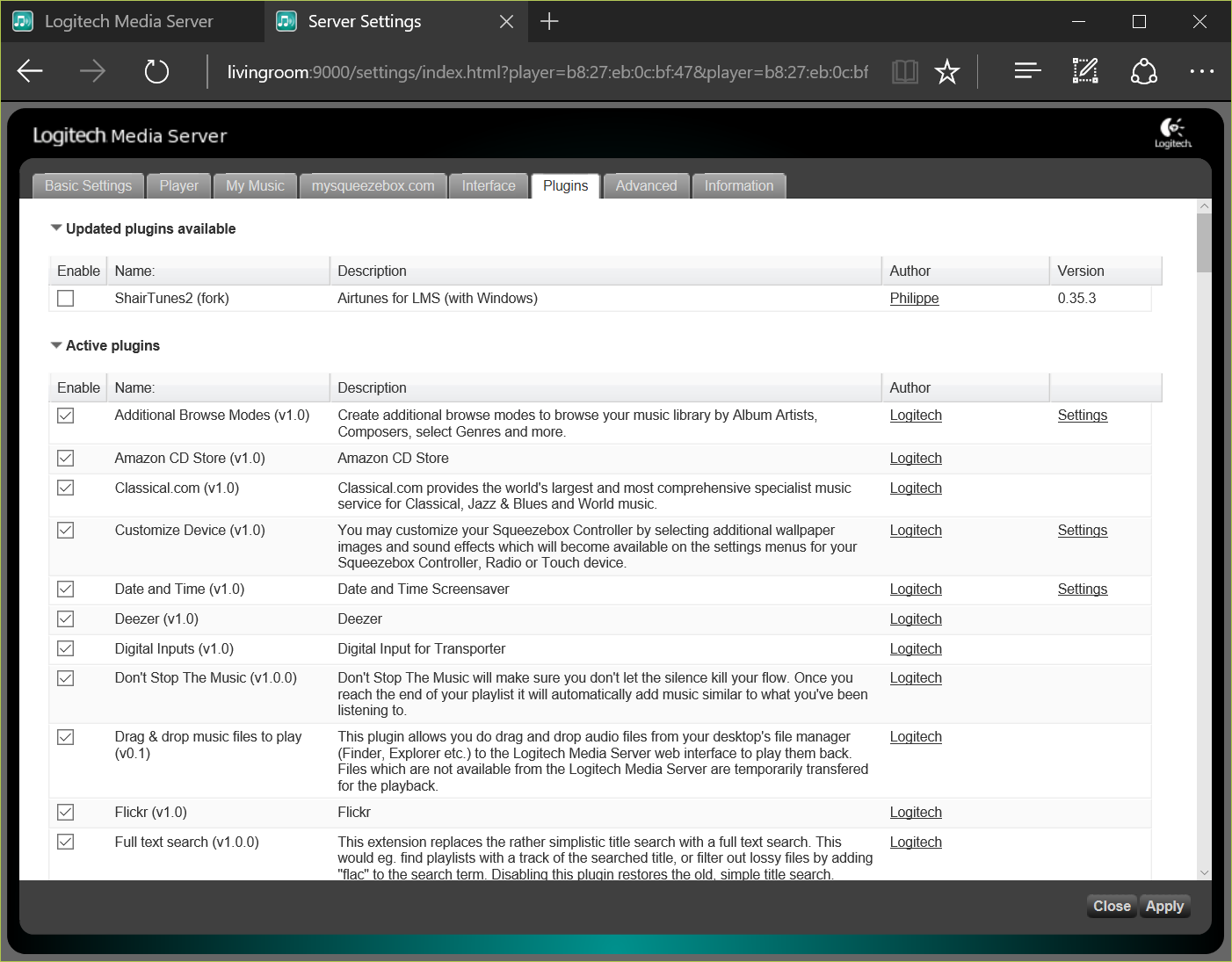This screenshot has width=1232, height=962.
Task: Open the Player tab
Action: tap(179, 185)
